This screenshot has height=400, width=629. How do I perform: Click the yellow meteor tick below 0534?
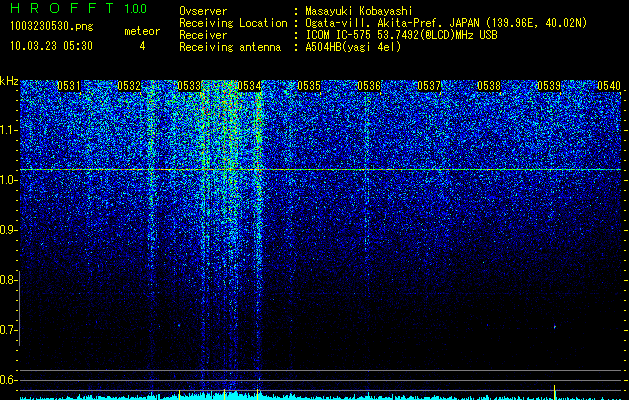click(258, 394)
